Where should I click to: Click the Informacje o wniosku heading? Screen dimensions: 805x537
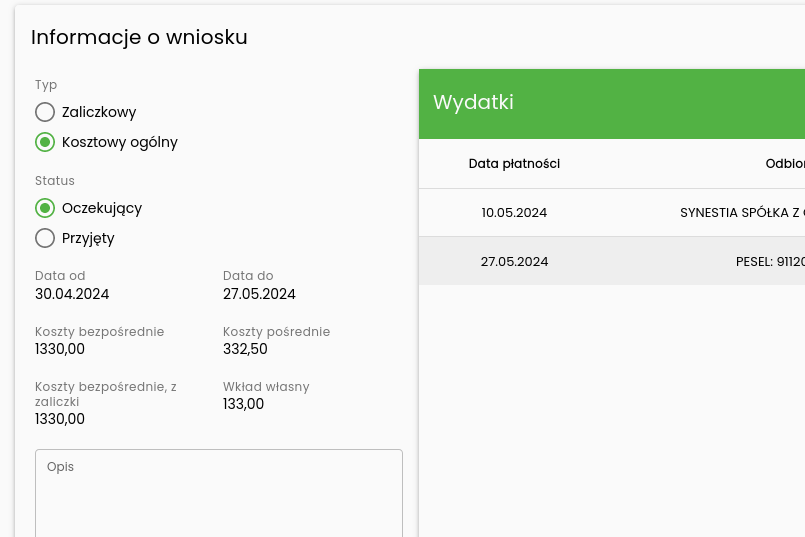139,38
